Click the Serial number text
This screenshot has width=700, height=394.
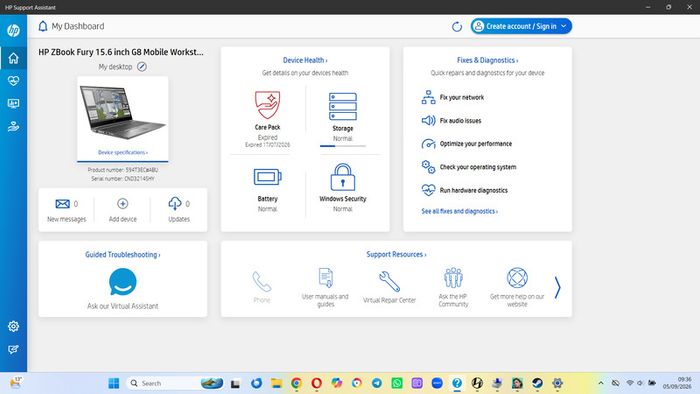123,178
